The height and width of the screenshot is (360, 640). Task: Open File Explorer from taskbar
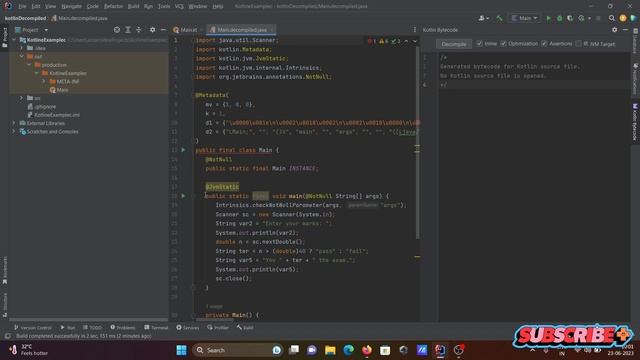[330, 350]
